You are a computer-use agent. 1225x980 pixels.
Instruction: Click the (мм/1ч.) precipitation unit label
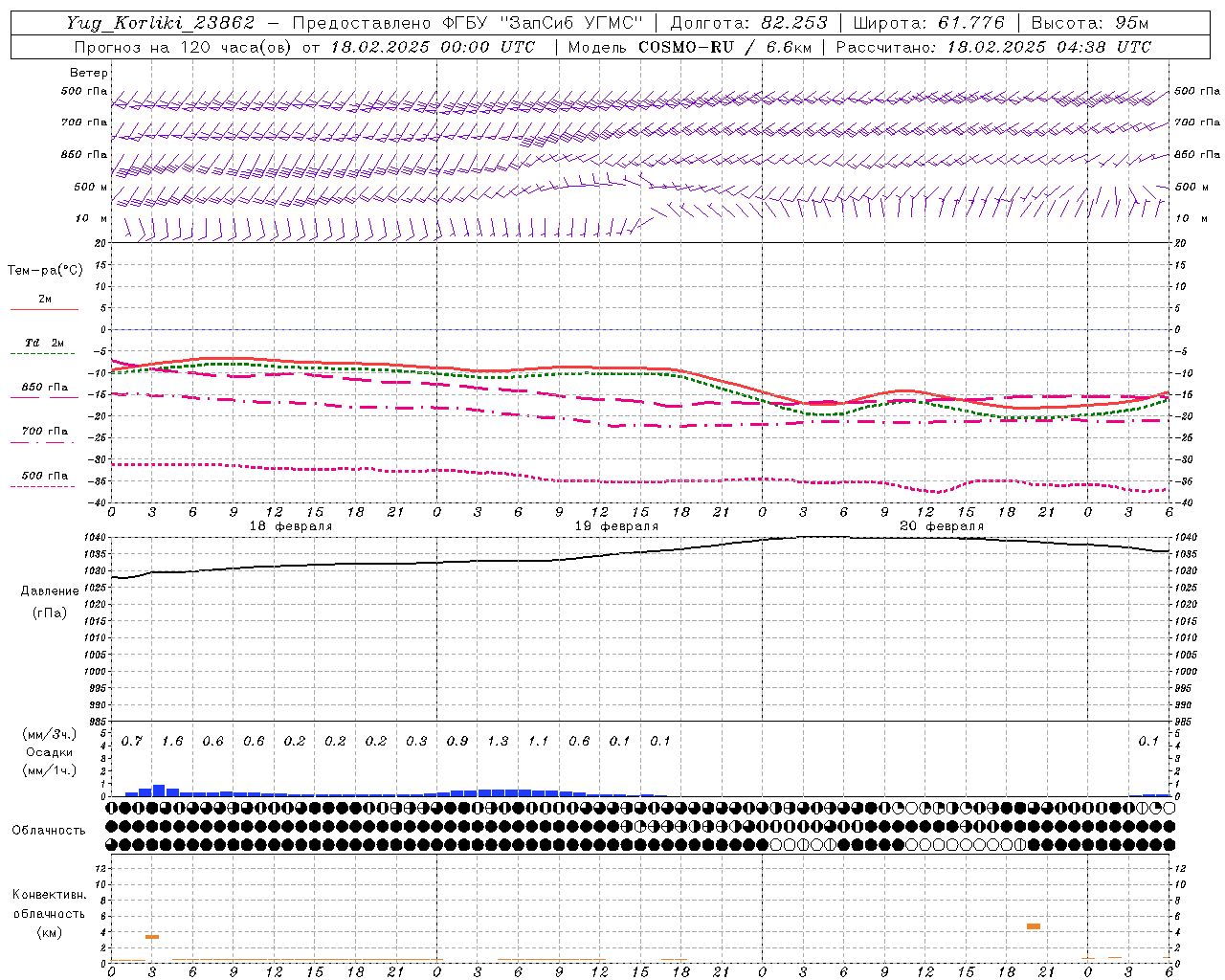point(50,770)
